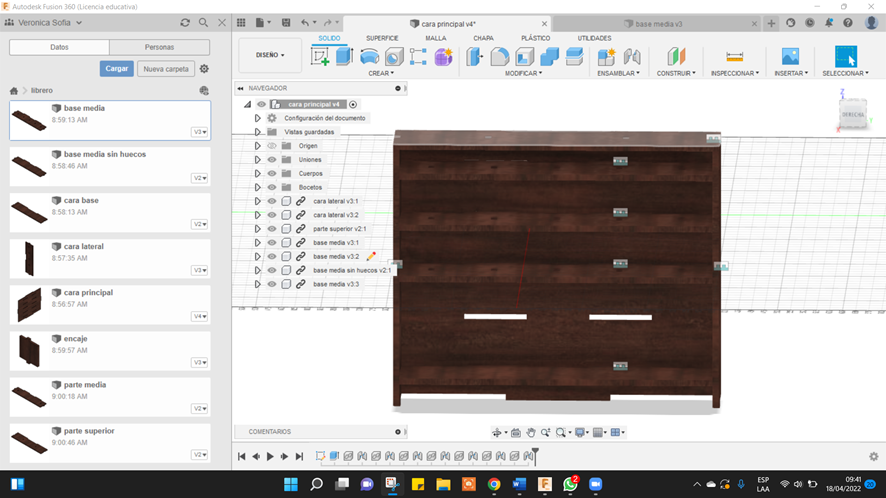The width and height of the screenshot is (886, 498).
Task: Select the Create Sketch tool
Action: [x=320, y=57]
